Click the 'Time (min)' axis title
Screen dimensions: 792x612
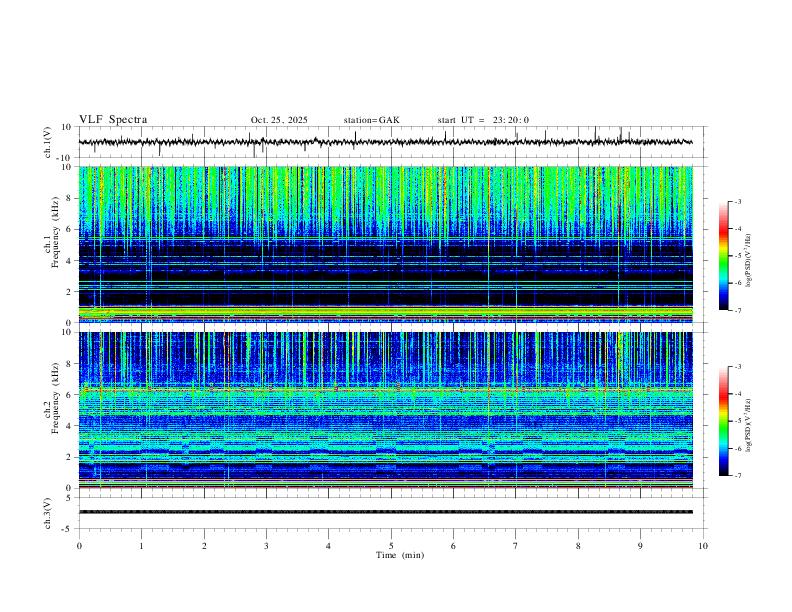tap(400, 555)
